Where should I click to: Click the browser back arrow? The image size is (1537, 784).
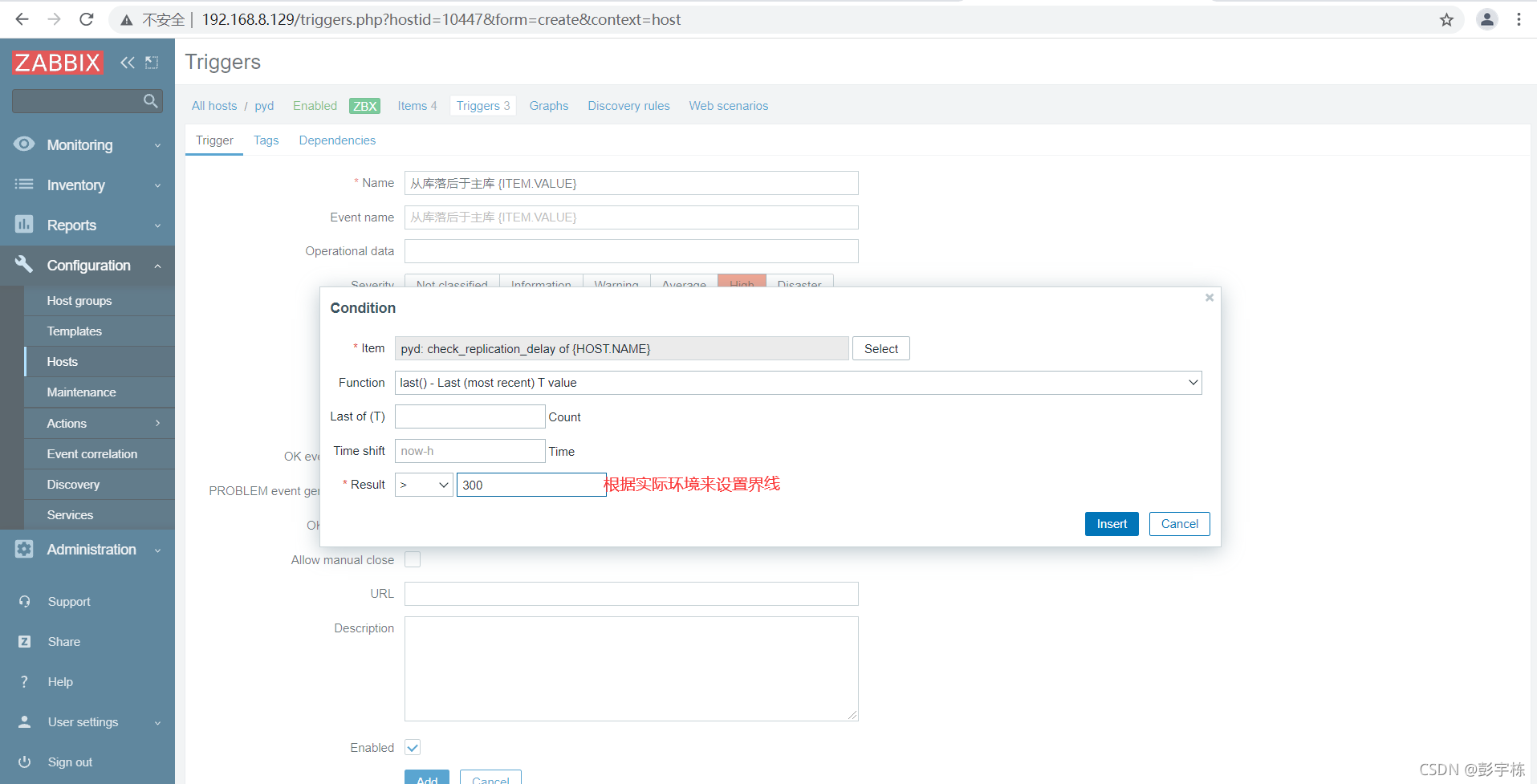tap(22, 19)
